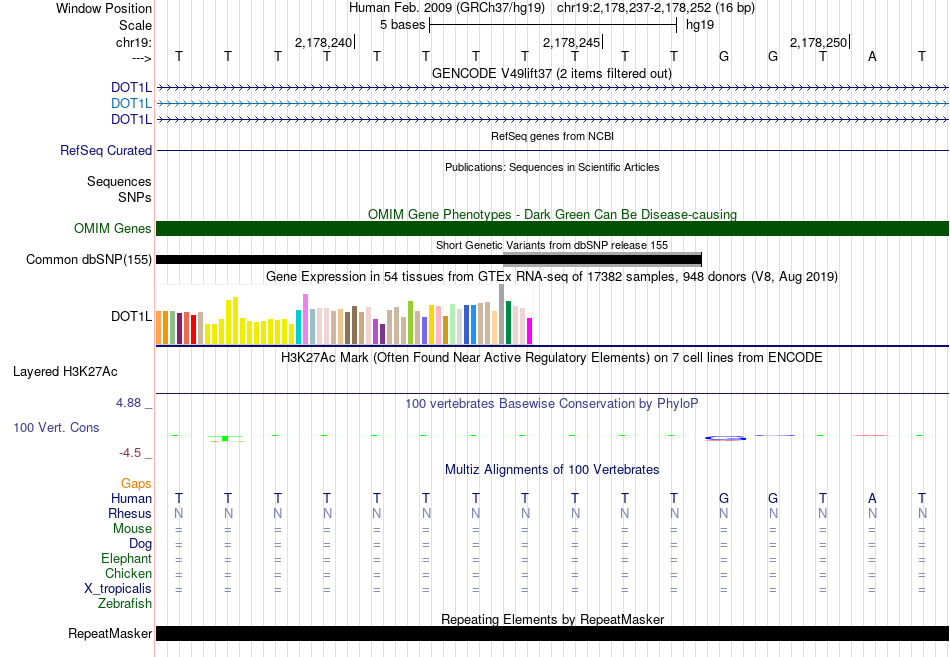Click the dark green OMIM Genes bar

click(552, 228)
